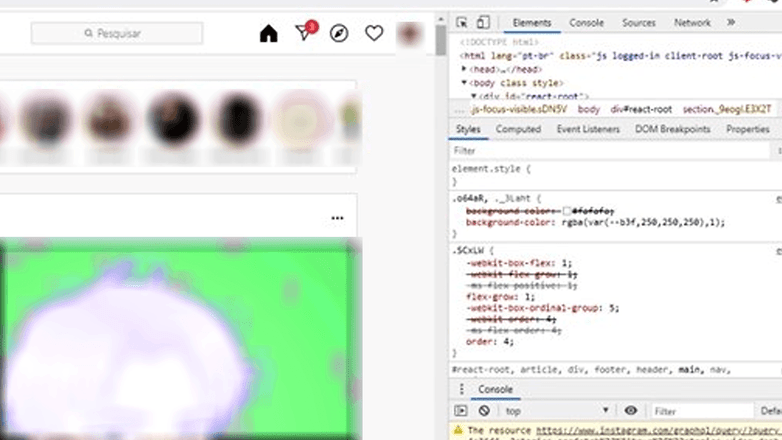The width and height of the screenshot is (782, 440).
Task: Open the Properties sub-tab
Action: [x=748, y=129]
